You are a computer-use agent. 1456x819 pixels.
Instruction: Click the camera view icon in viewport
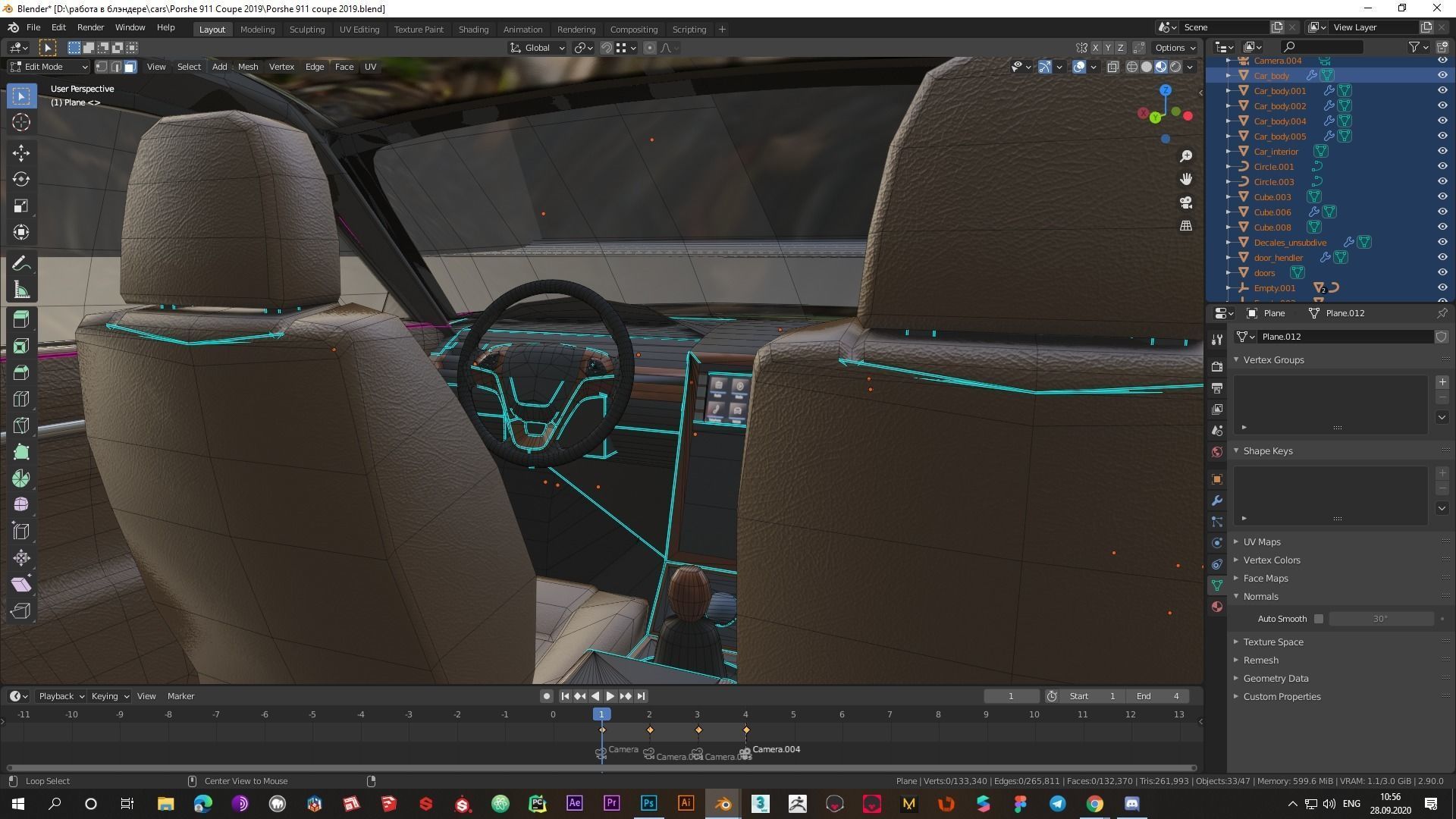[1186, 202]
